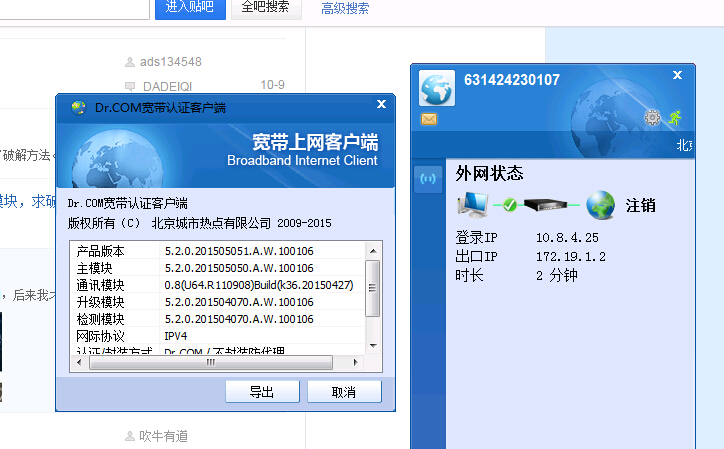Click the 时长 2 分钟 value
Screen dimensions: 724x449
557,276
